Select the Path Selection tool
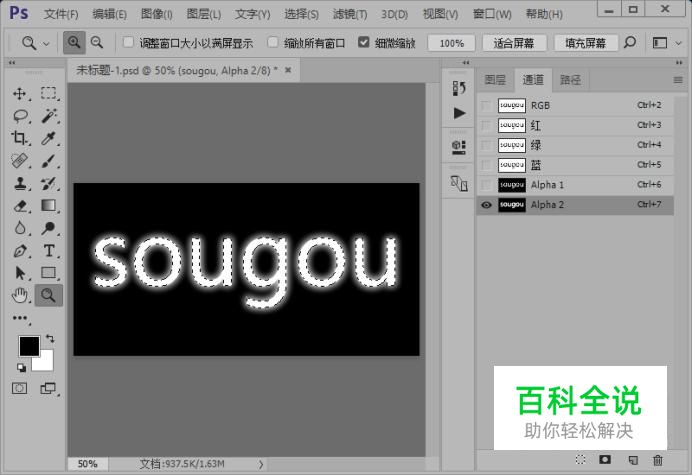 pyautogui.click(x=19, y=273)
